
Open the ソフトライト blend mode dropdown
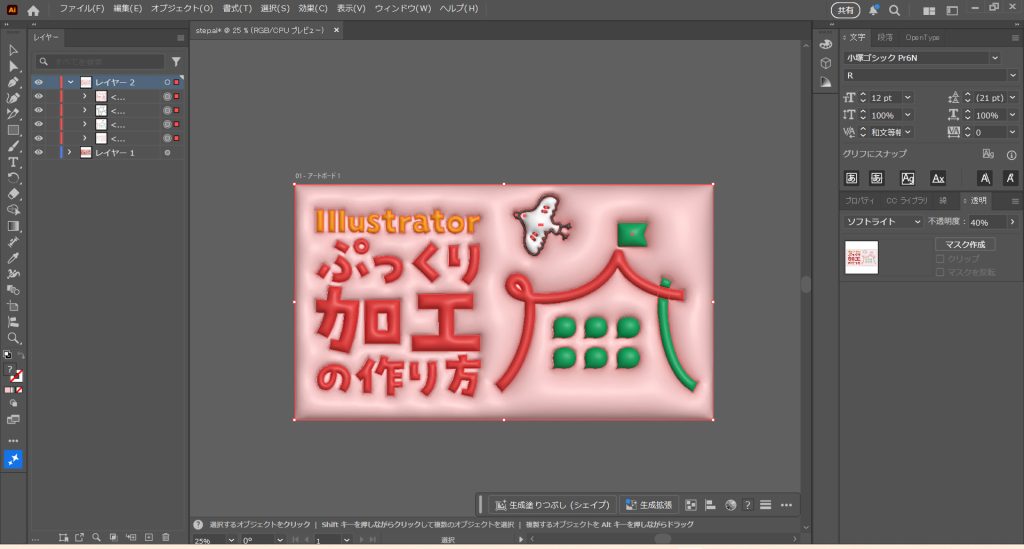click(x=883, y=222)
